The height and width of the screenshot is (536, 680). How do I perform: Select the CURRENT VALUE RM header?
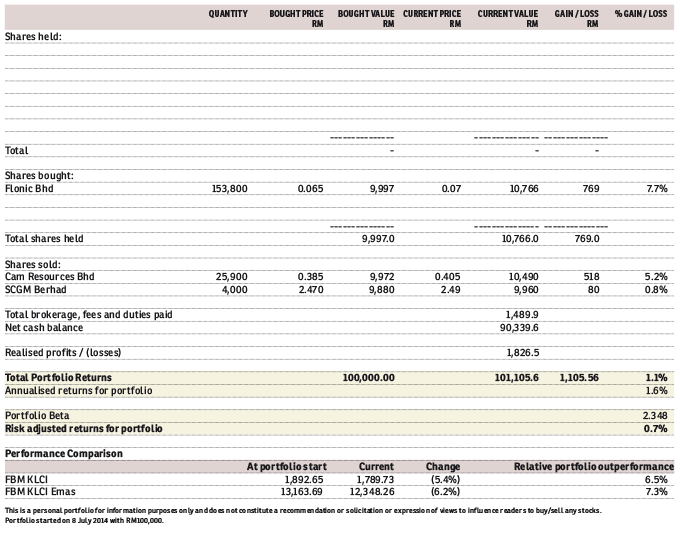[508, 17]
